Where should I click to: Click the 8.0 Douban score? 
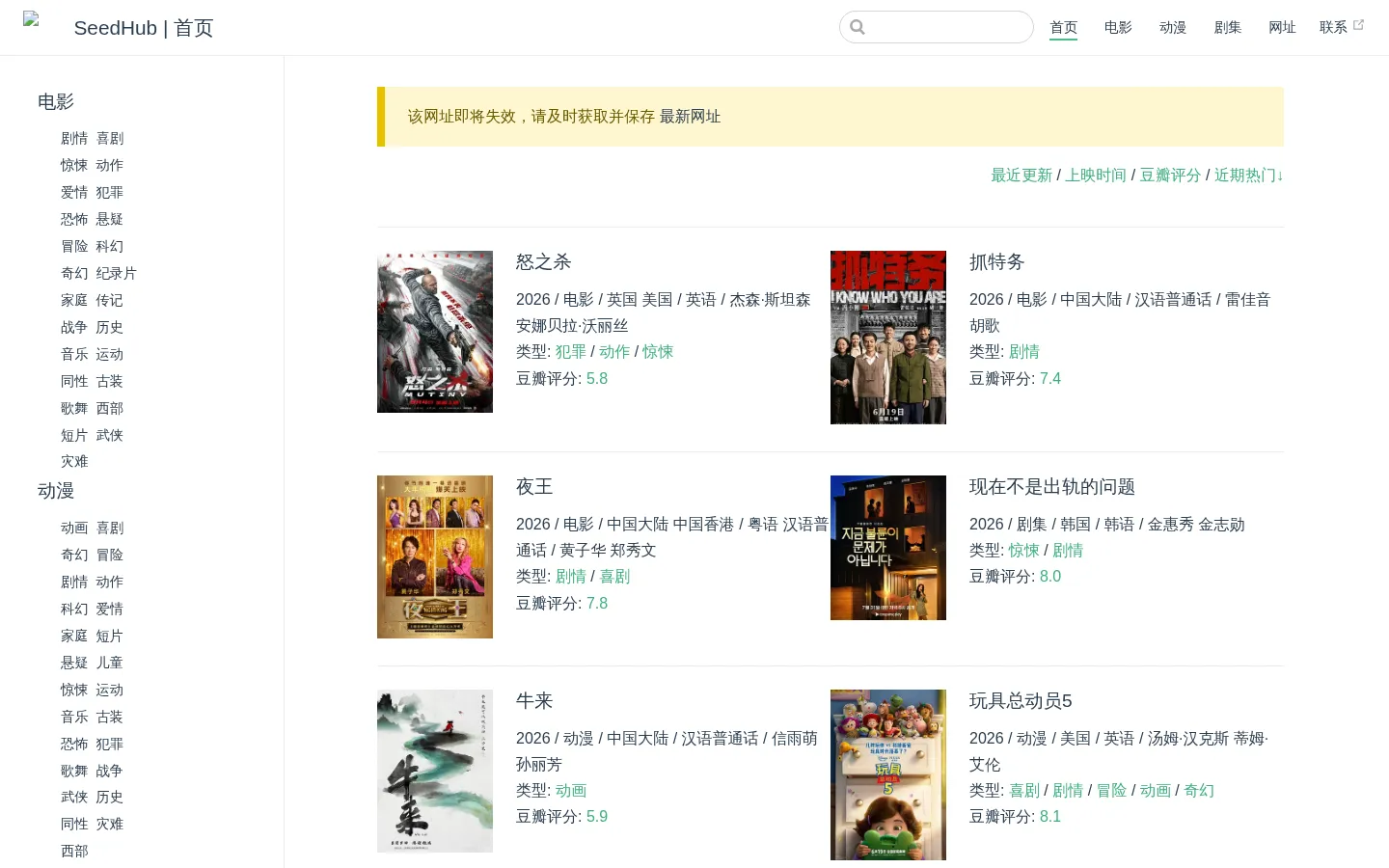click(x=1050, y=577)
